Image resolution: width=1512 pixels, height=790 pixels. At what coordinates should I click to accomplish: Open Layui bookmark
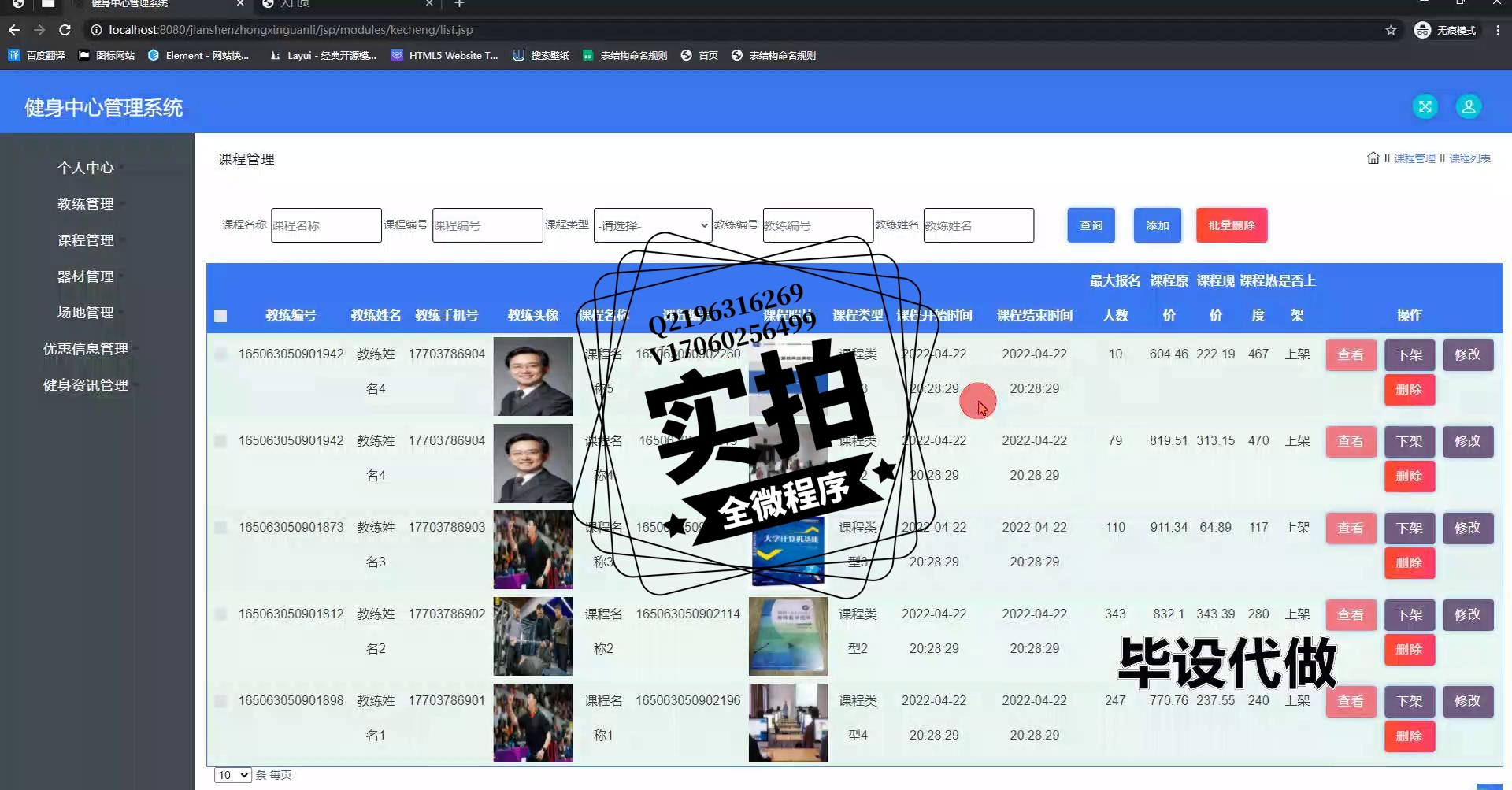point(323,55)
